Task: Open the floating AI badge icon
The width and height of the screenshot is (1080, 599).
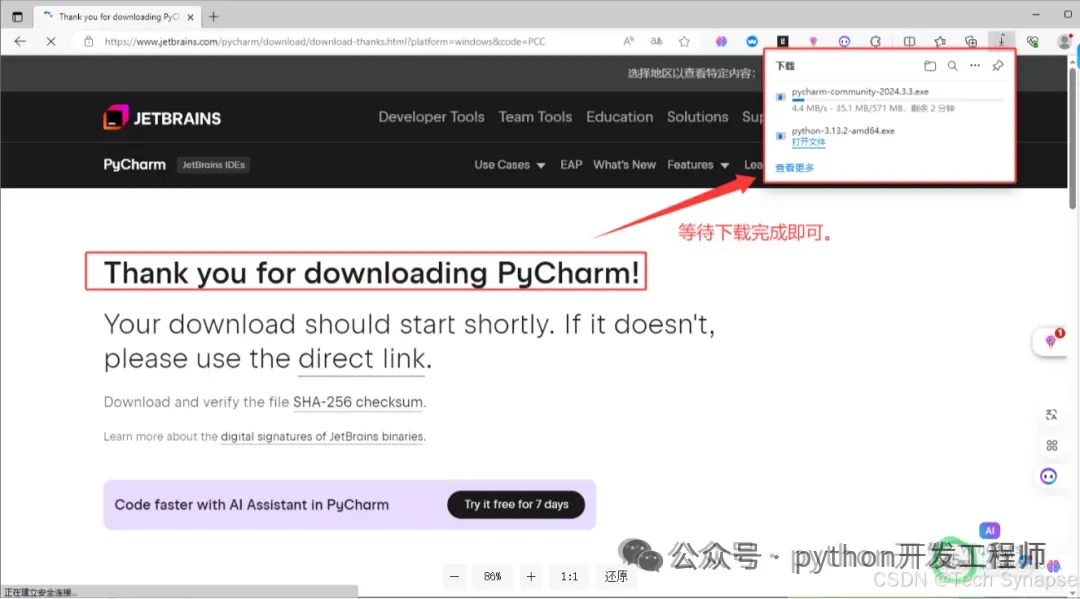Action: click(990, 531)
